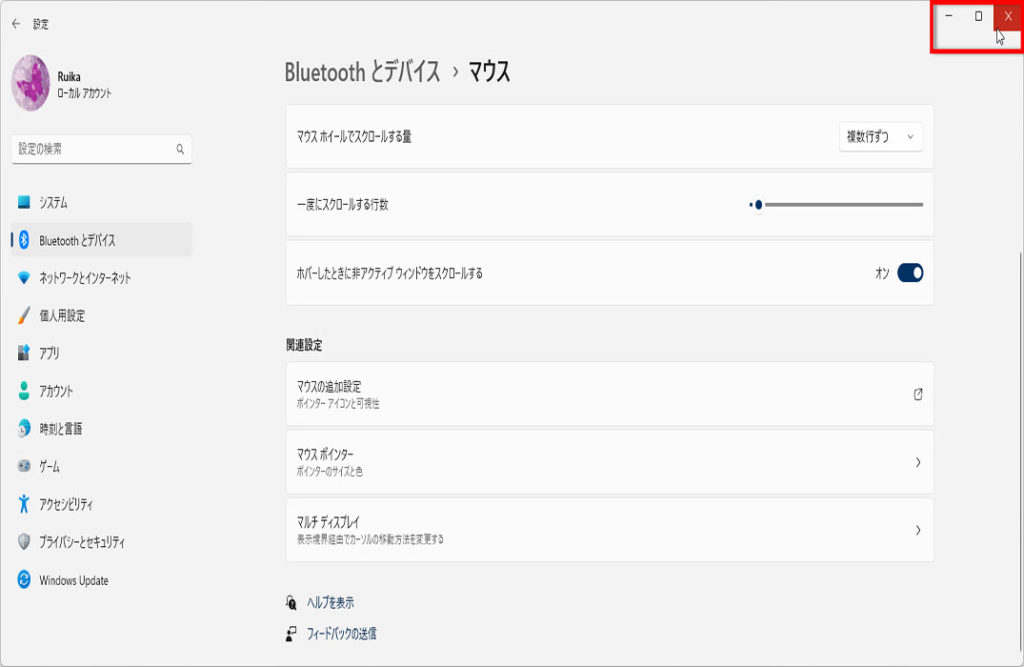The width and height of the screenshot is (1024, 667).
Task: Select アクセシビリティ in the sidebar
Action: pos(66,504)
